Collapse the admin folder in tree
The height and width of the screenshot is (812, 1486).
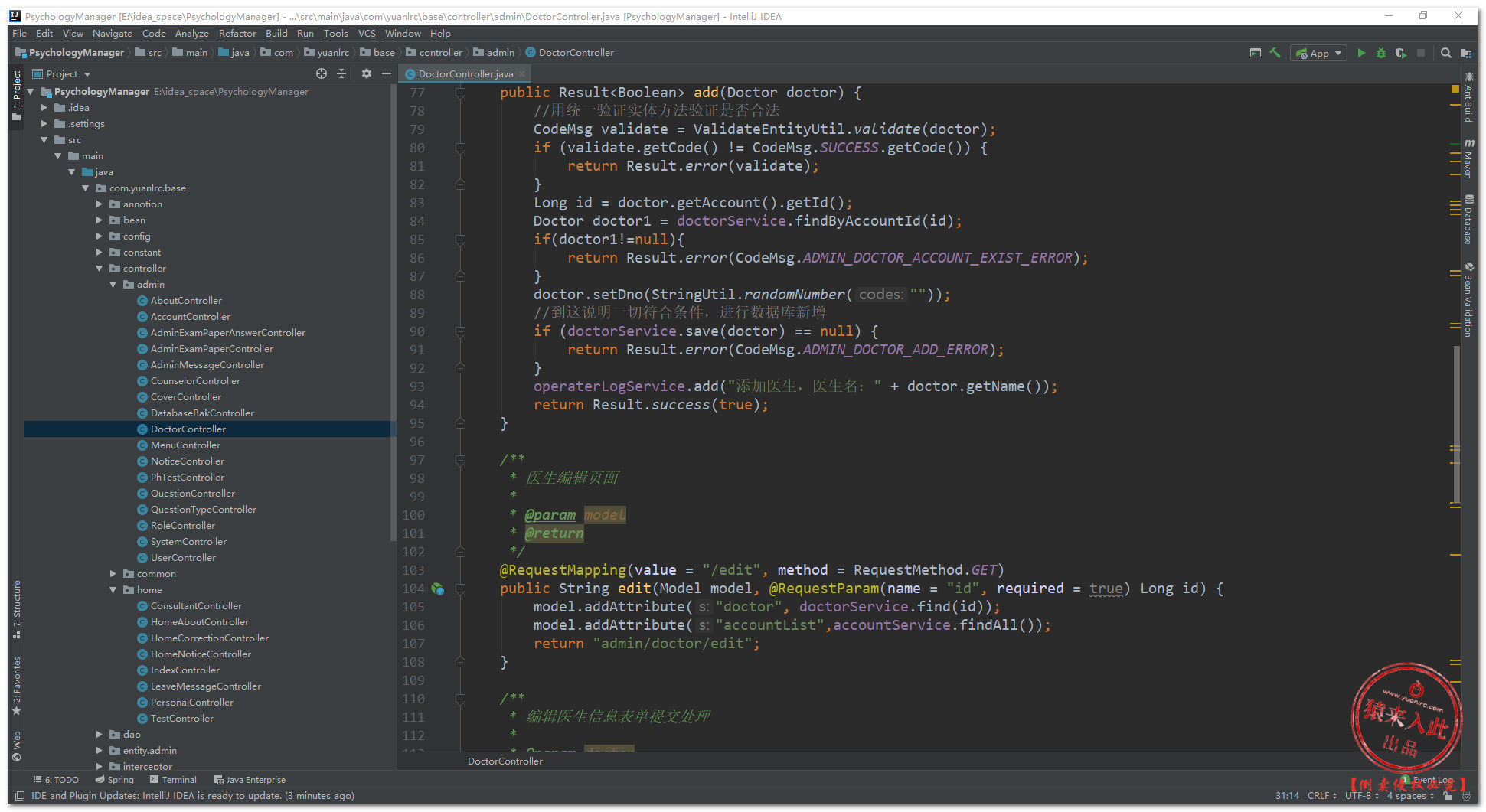(113, 285)
